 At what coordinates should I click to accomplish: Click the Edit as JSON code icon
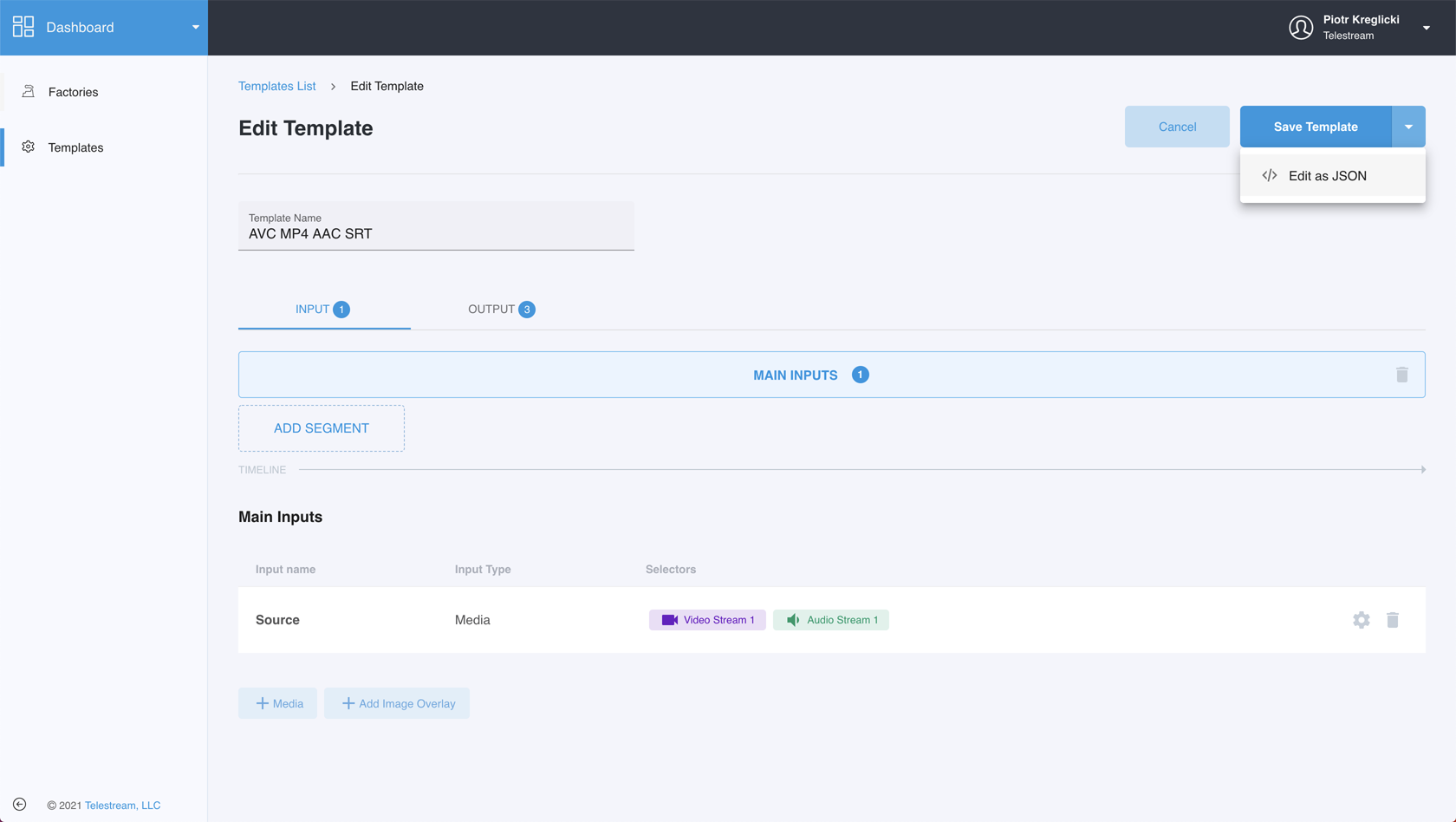pos(1270,175)
